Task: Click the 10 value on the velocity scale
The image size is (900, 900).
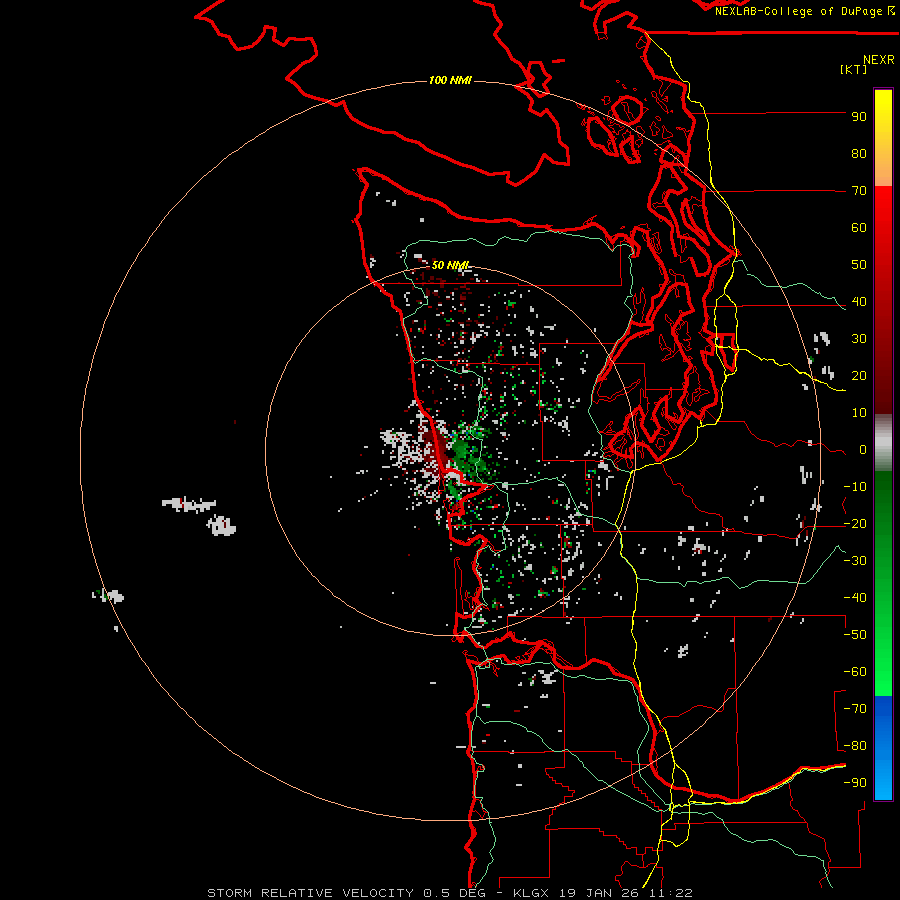Action: pos(859,413)
